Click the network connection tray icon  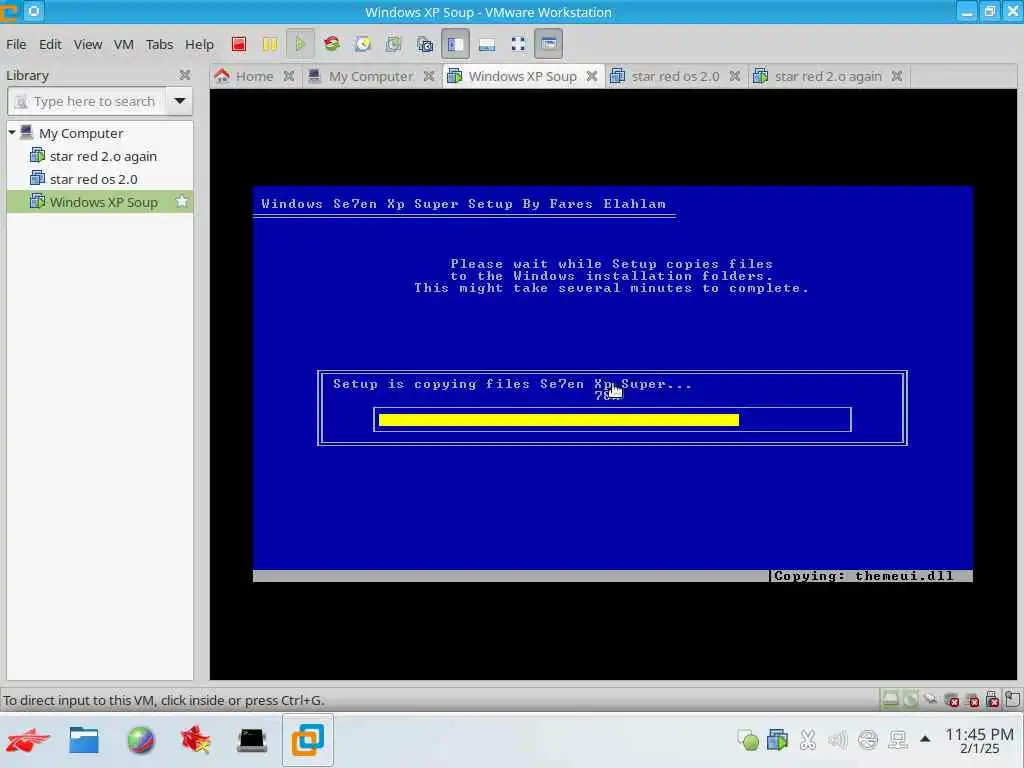click(x=868, y=740)
